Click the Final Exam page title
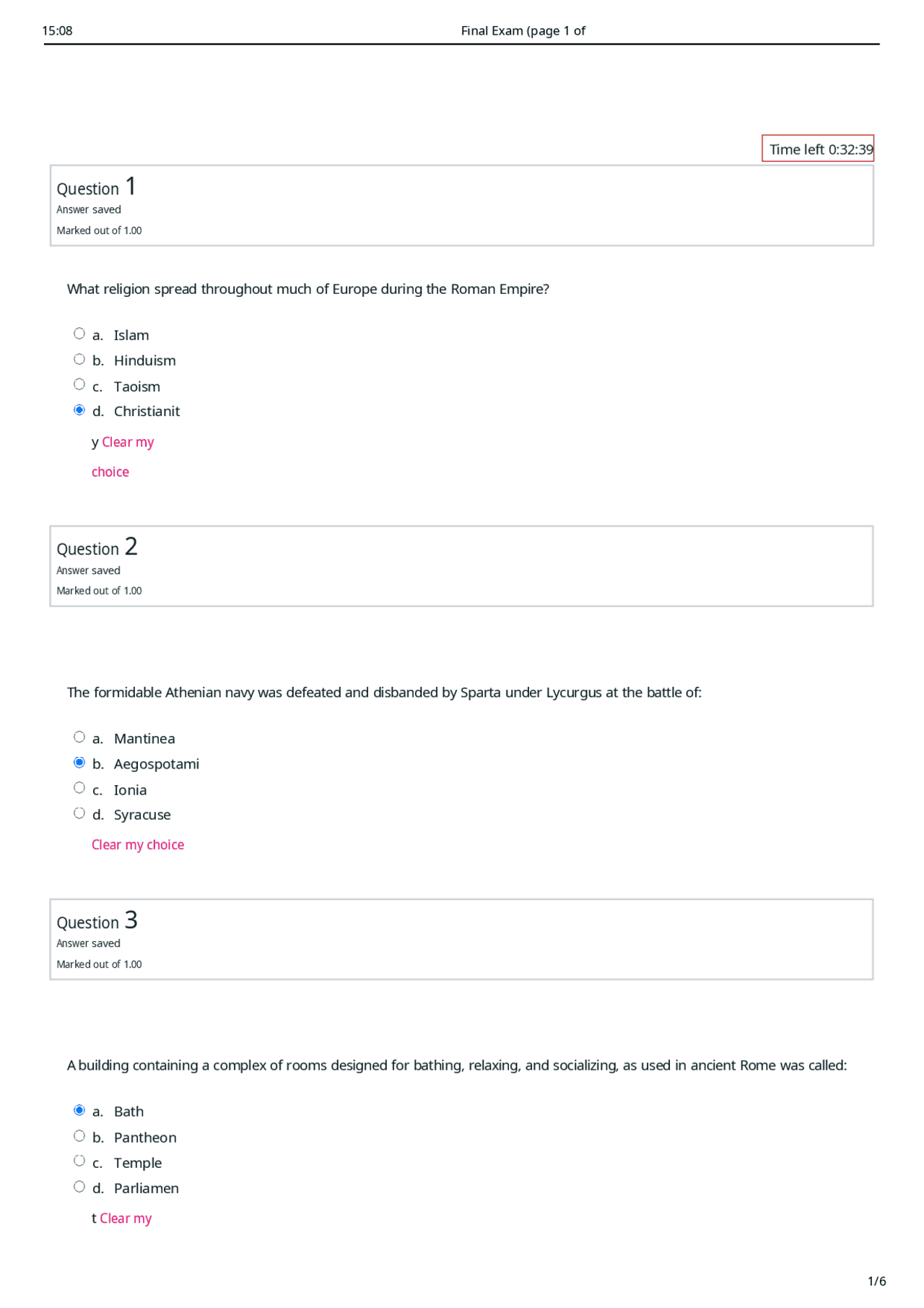 tap(523, 30)
